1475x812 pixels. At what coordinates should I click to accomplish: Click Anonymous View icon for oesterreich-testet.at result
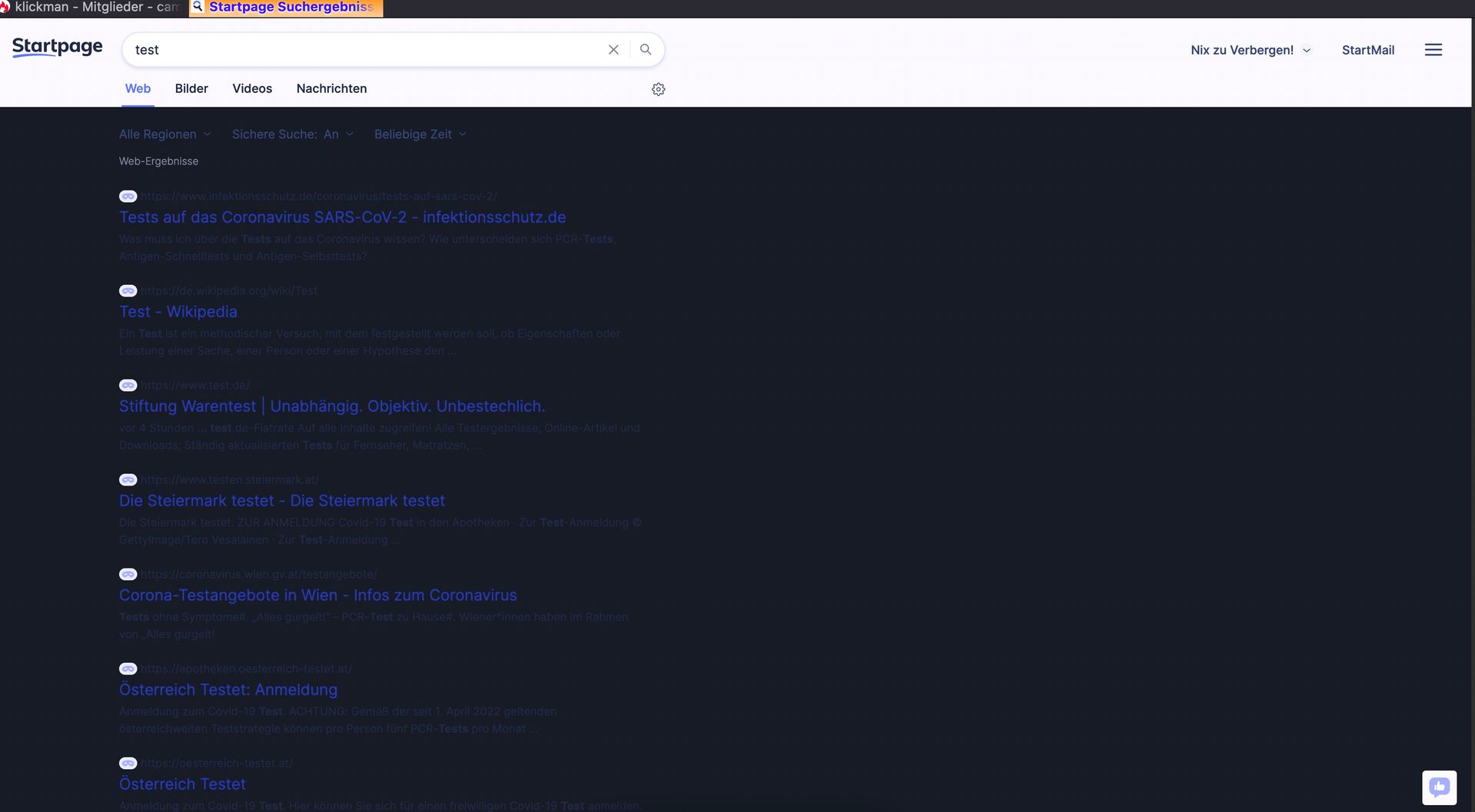click(x=128, y=764)
